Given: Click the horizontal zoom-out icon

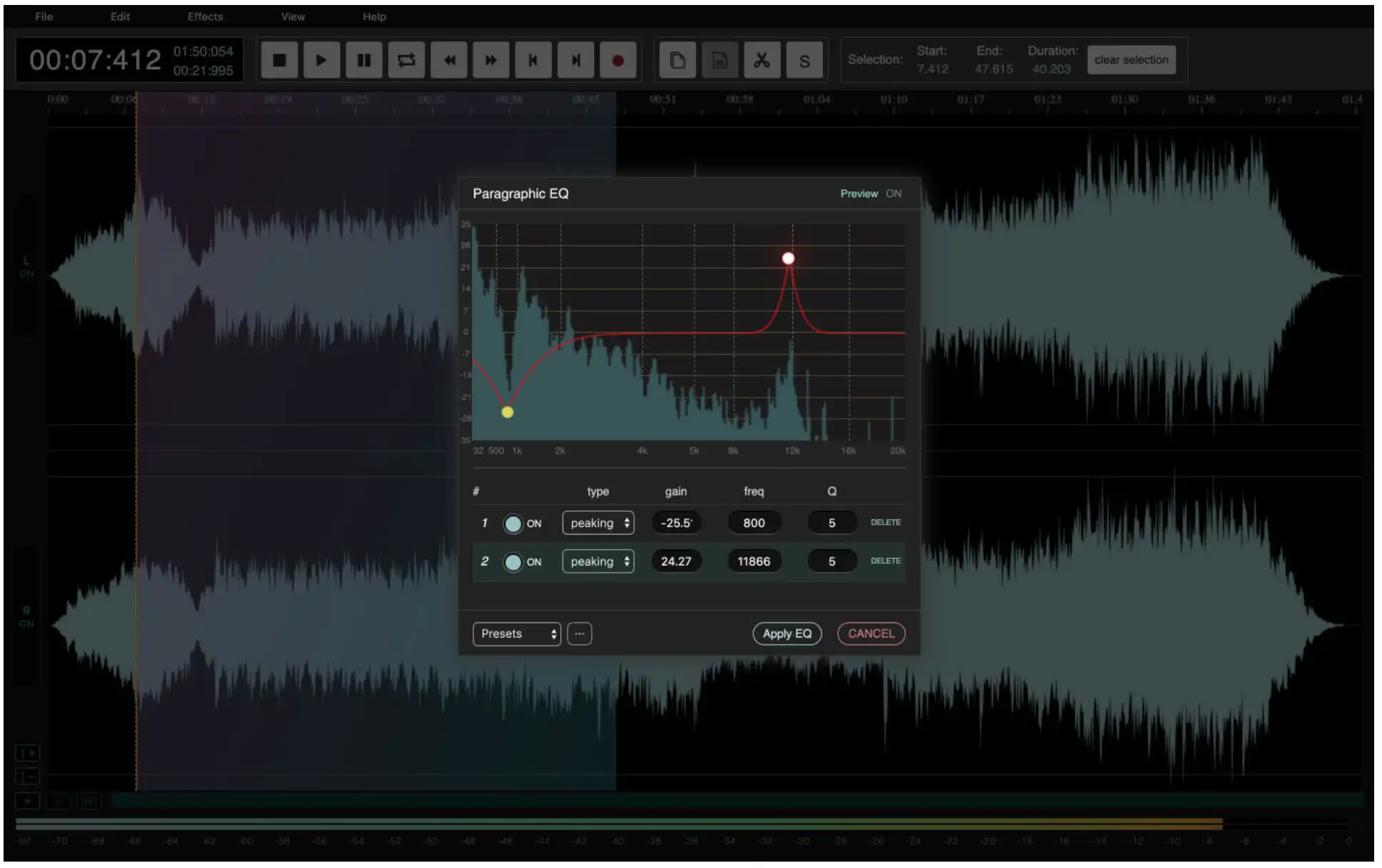Looking at the screenshot, I should click(59, 802).
